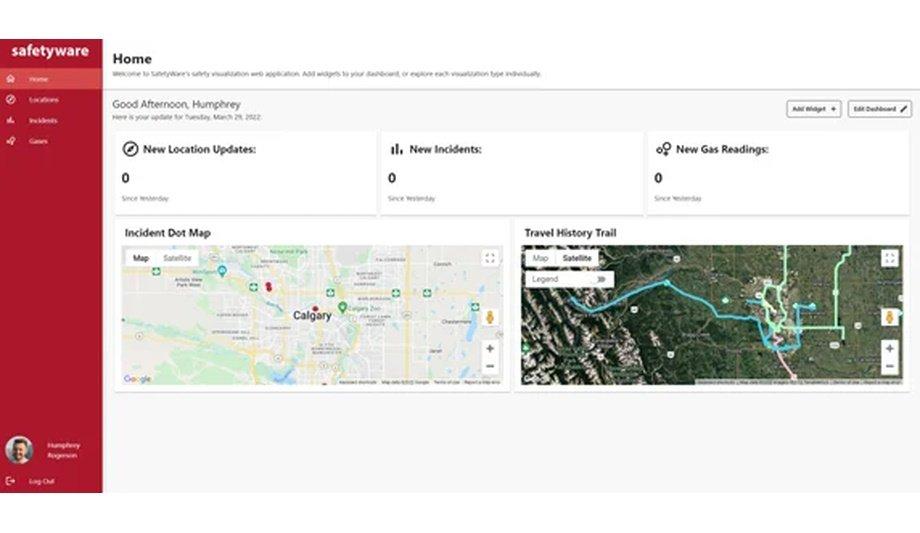Screen dimensions: 920x533
Task: Click the Incident Dot Map title
Action: tap(168, 233)
